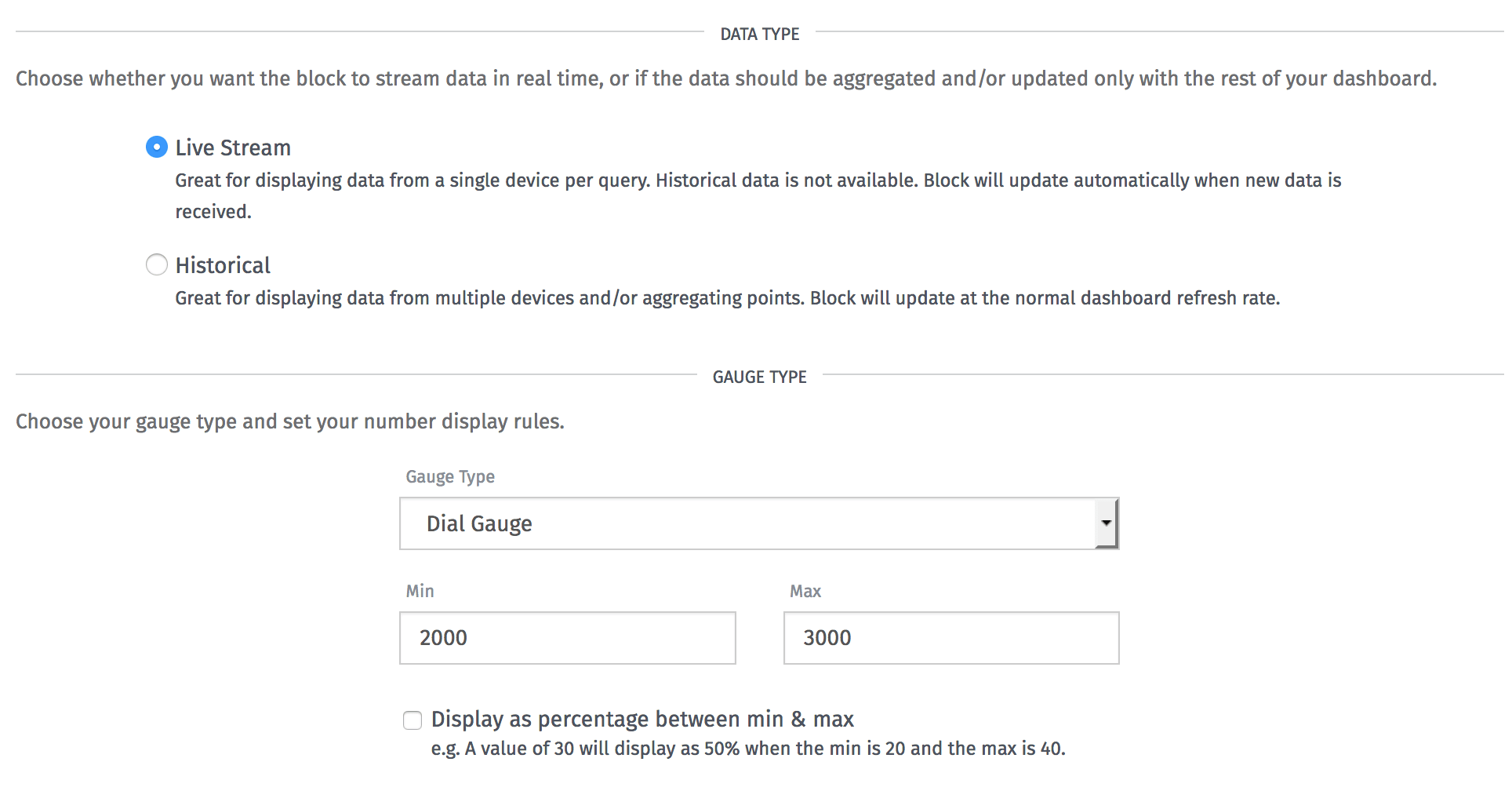Image resolution: width=1512 pixels, height=791 pixels.
Task: Click the Historical description about multiple devices
Action: click(x=728, y=298)
